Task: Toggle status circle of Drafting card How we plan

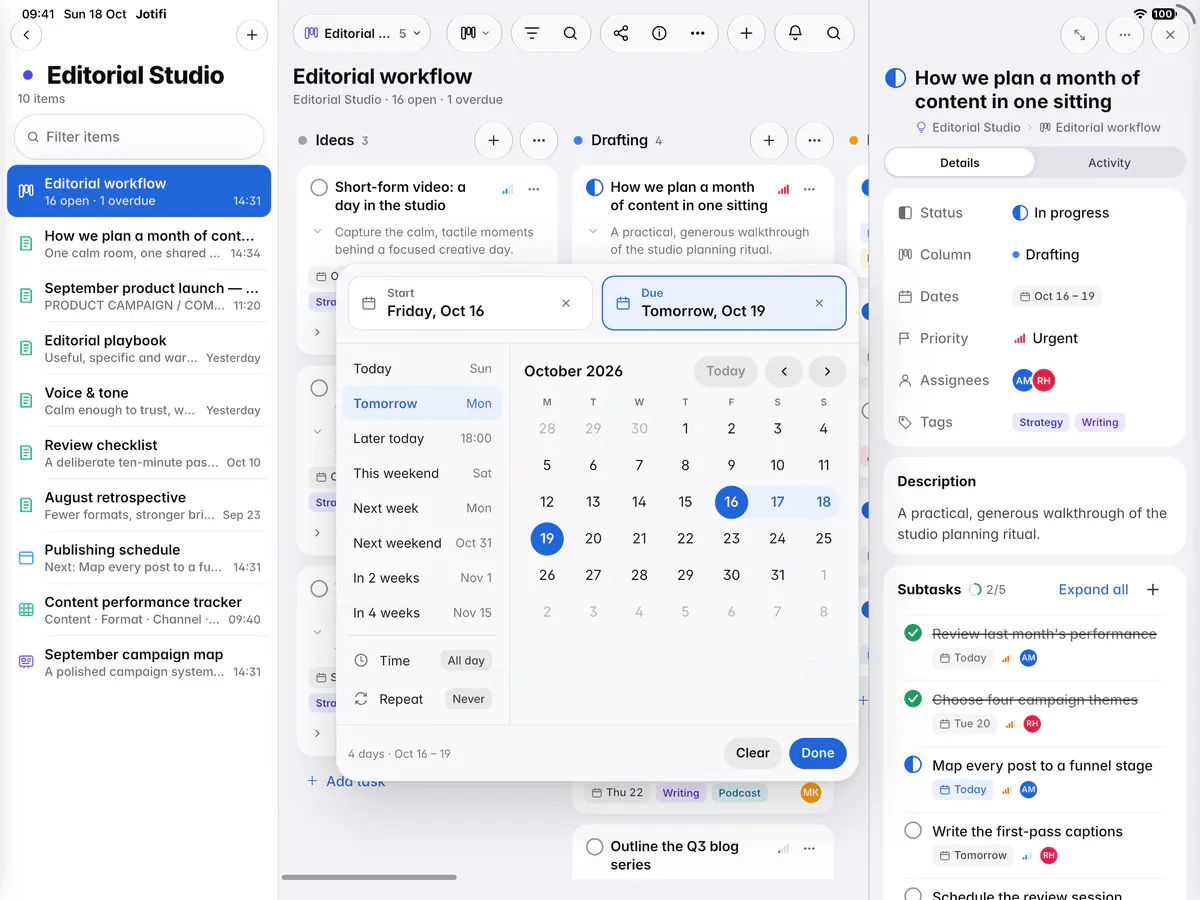Action: (594, 187)
